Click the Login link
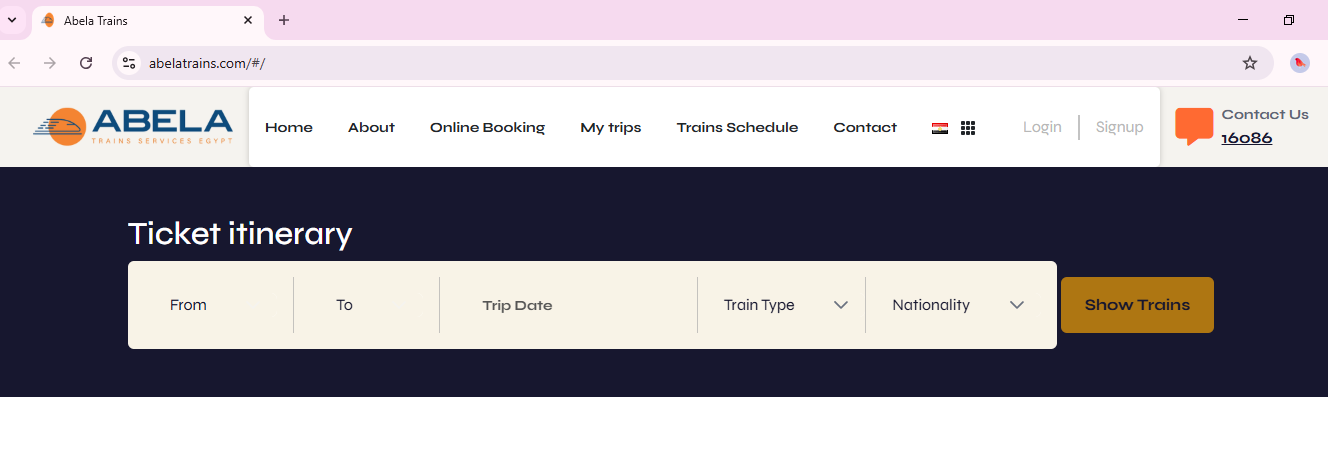Screen dimensions: 1328x463 1042,127
